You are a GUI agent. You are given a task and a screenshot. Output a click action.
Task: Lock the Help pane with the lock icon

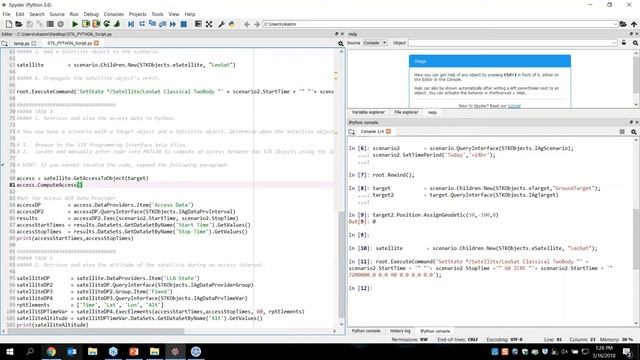coord(624,43)
